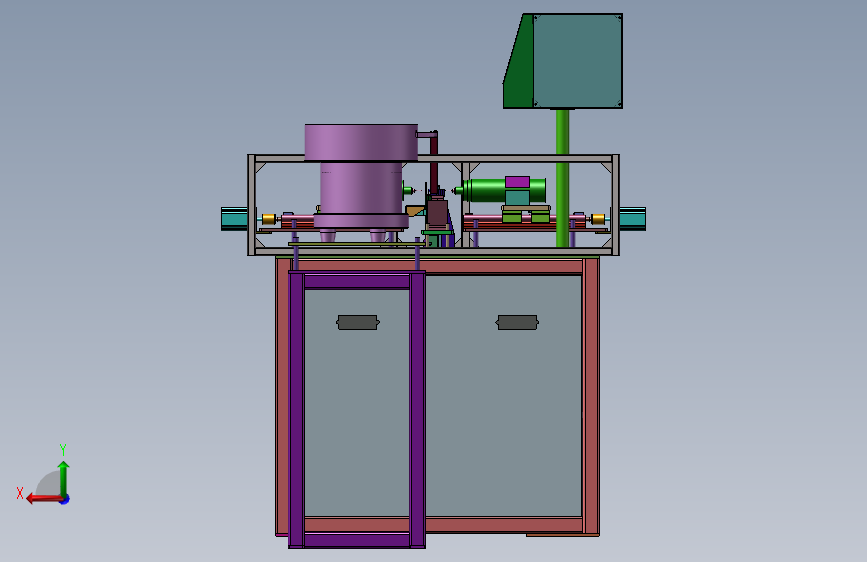The image size is (867, 562).
Task: Select the teal rail end on the left side
Action: (x=234, y=218)
